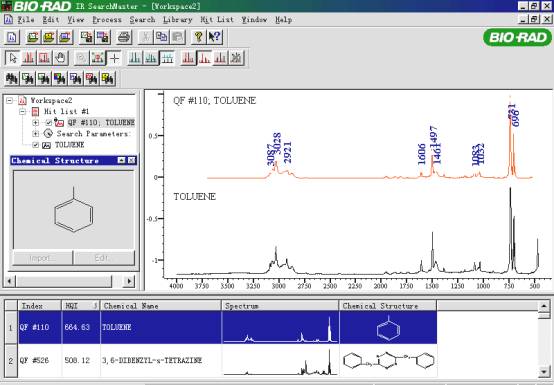This screenshot has height=385, width=554.
Task: Open the Hit List menu
Action: click(217, 20)
